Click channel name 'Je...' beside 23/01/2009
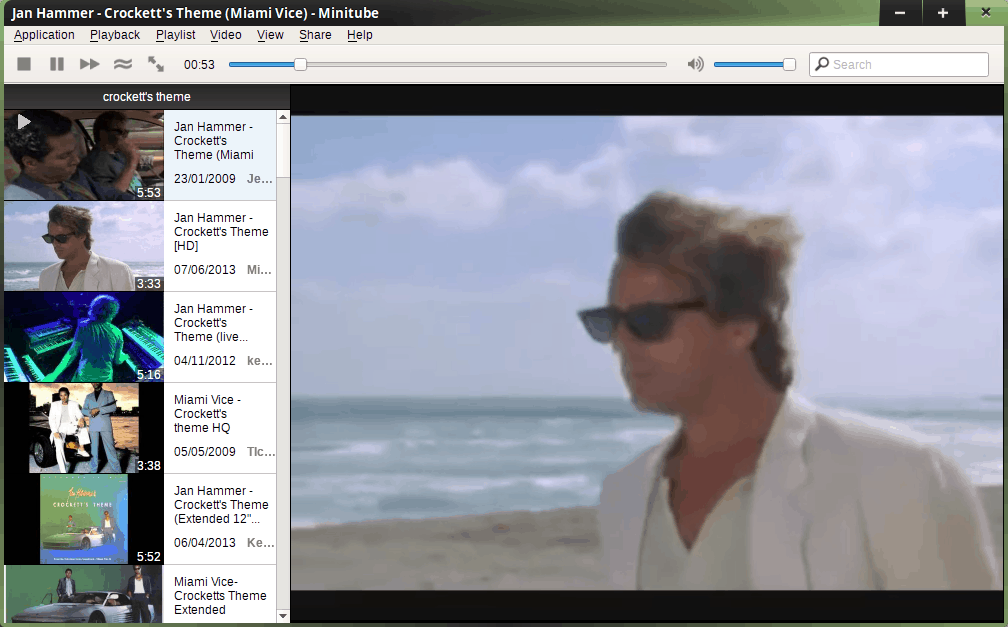Viewport: 1008px width, 627px height. [x=260, y=179]
